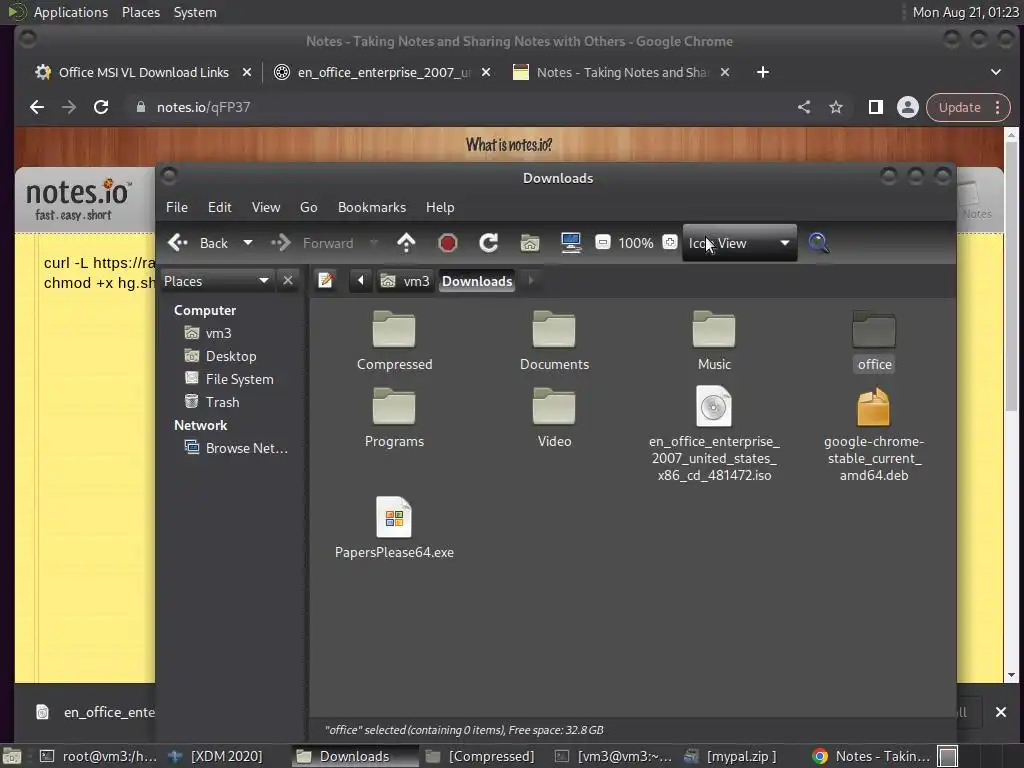This screenshot has height=768, width=1024.
Task: Open the System panel menu
Action: 195,12
